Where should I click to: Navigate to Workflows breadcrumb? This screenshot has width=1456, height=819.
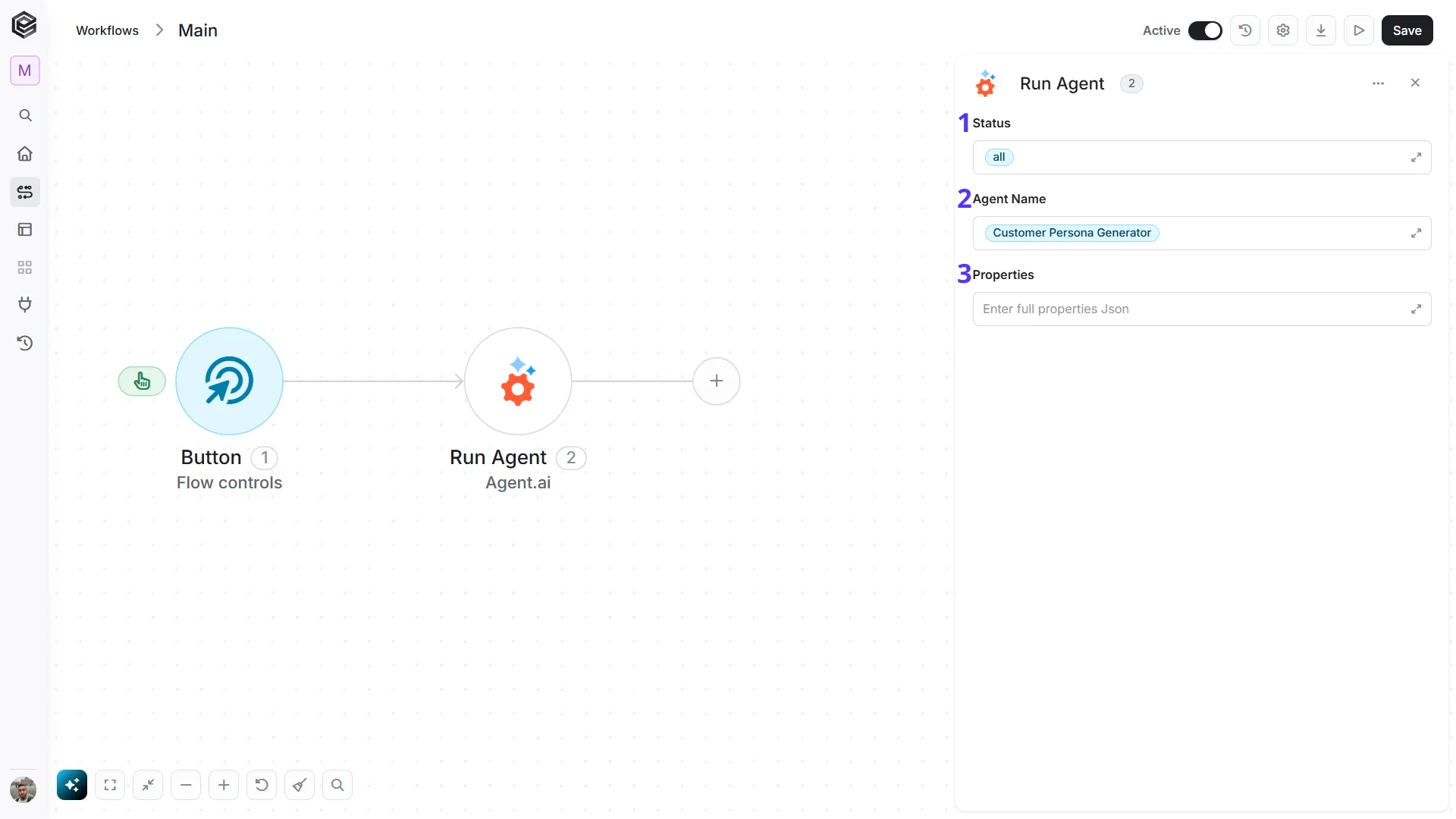pyautogui.click(x=107, y=30)
